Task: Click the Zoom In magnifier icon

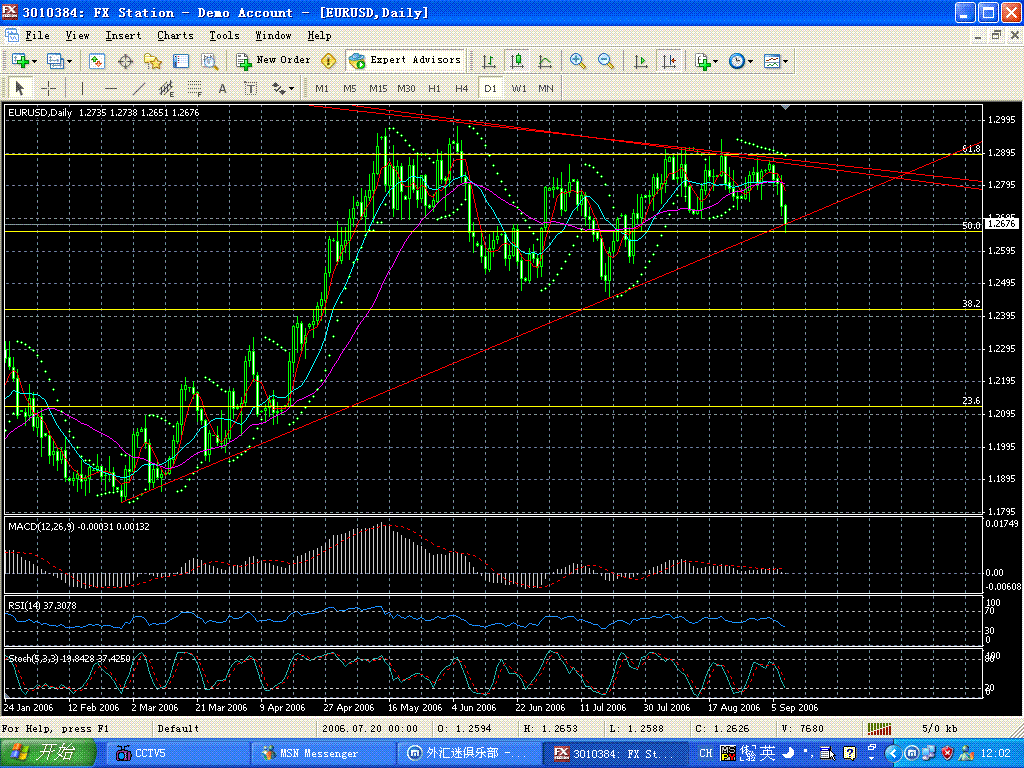Action: (x=578, y=61)
